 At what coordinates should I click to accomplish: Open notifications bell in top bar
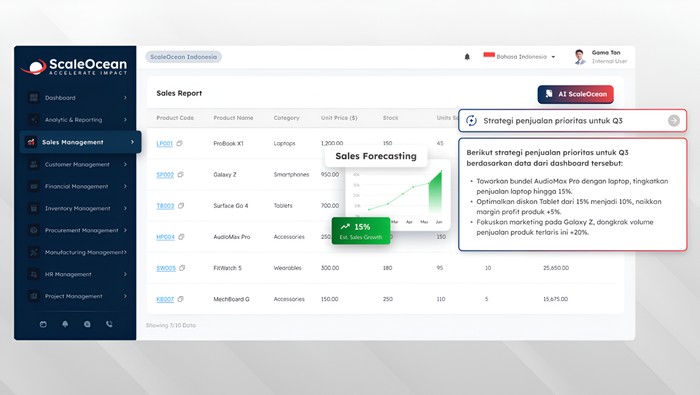click(467, 57)
